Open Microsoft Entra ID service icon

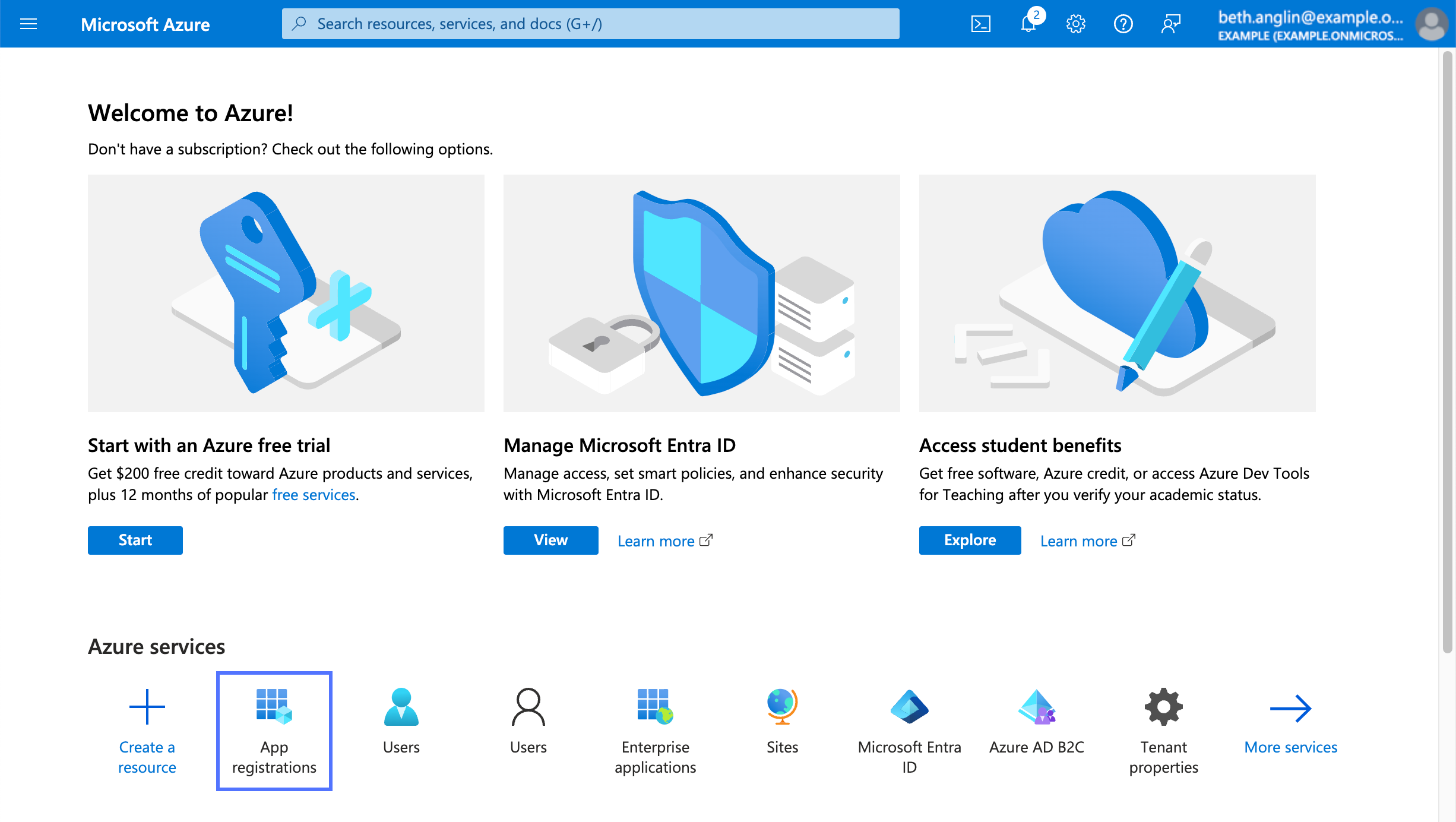tap(910, 707)
